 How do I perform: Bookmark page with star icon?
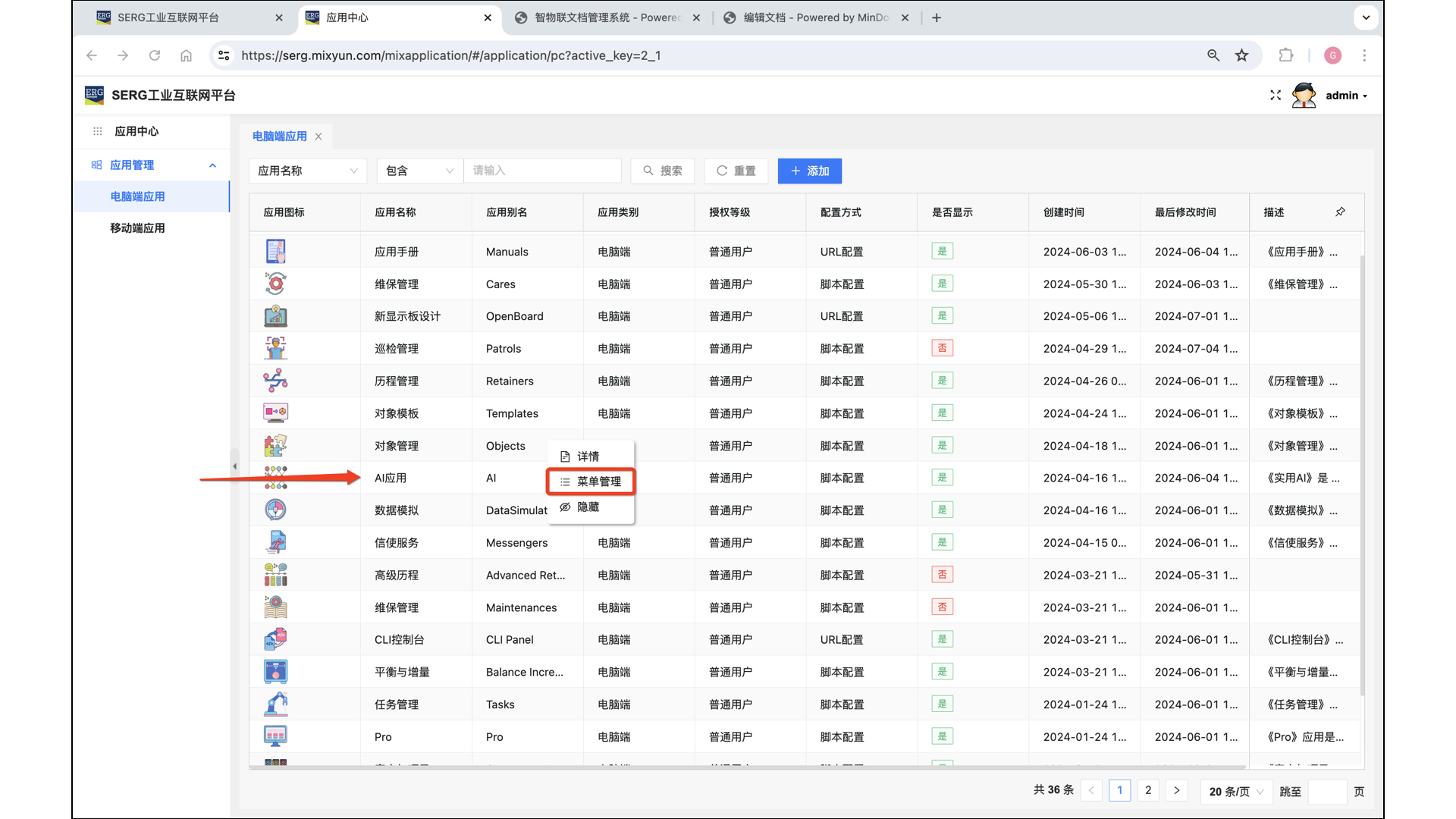(1241, 55)
